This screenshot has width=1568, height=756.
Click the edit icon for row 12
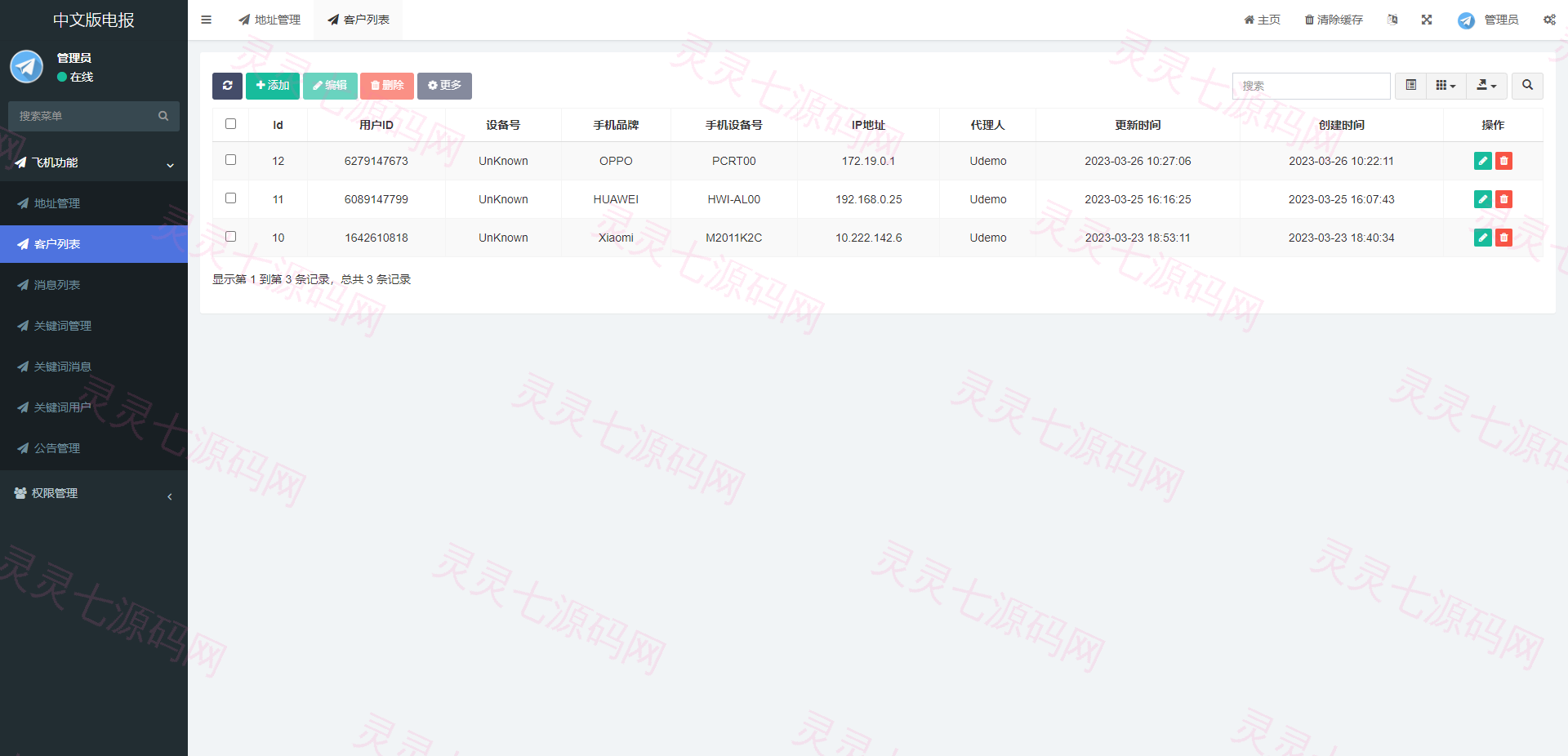point(1483,161)
